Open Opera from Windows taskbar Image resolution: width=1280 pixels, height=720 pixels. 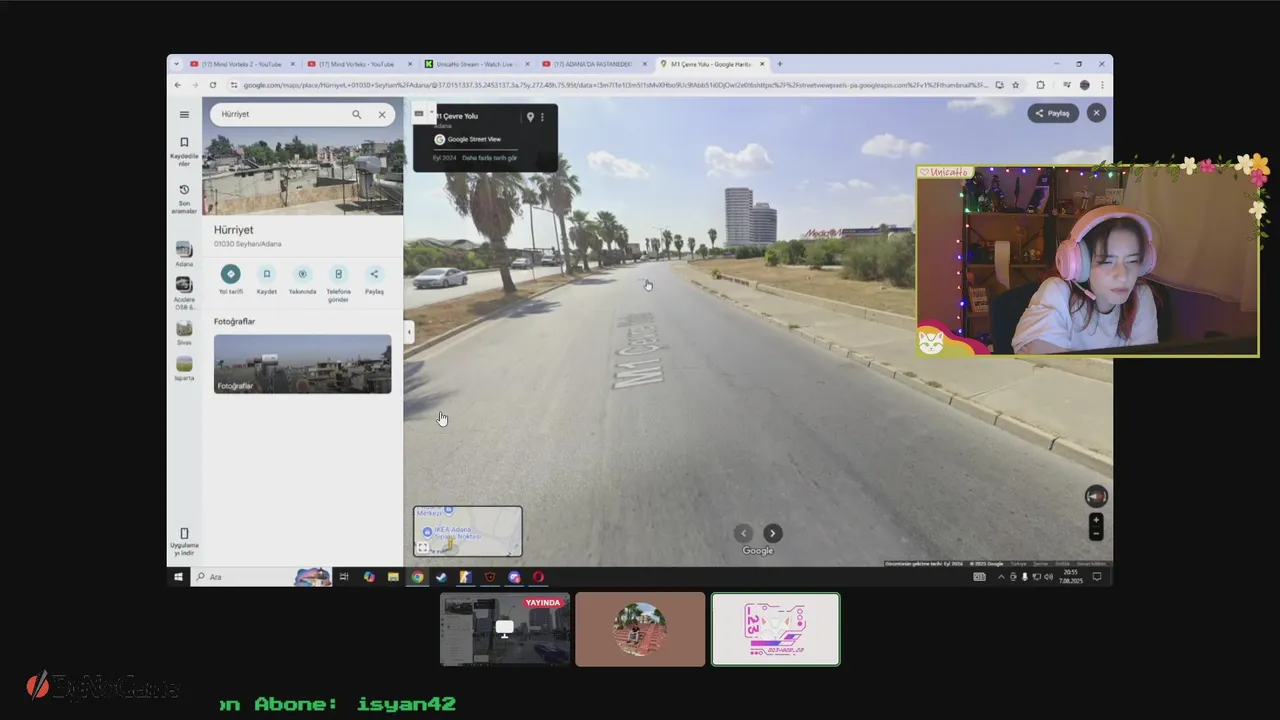pyautogui.click(x=538, y=577)
